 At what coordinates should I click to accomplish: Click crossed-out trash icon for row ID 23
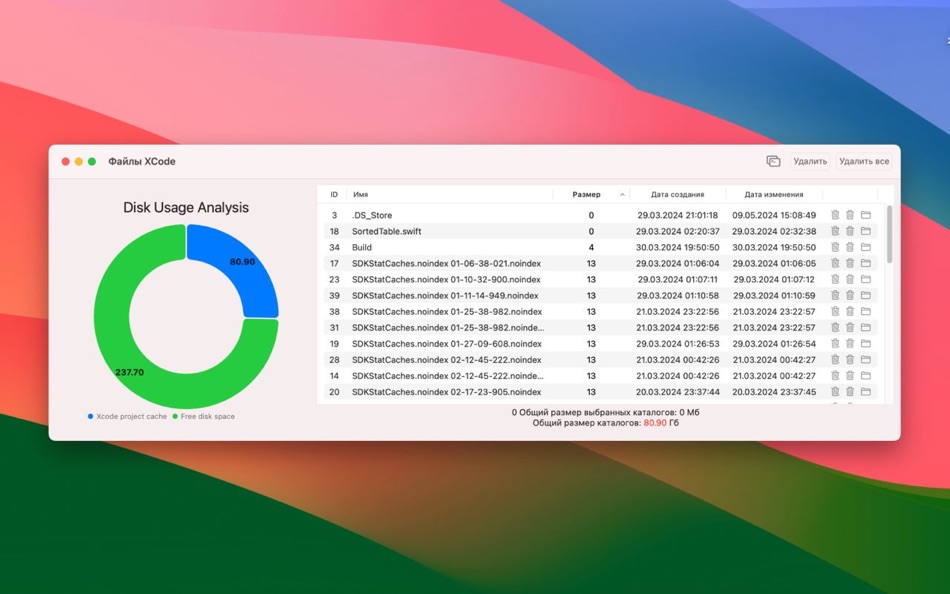(x=835, y=279)
